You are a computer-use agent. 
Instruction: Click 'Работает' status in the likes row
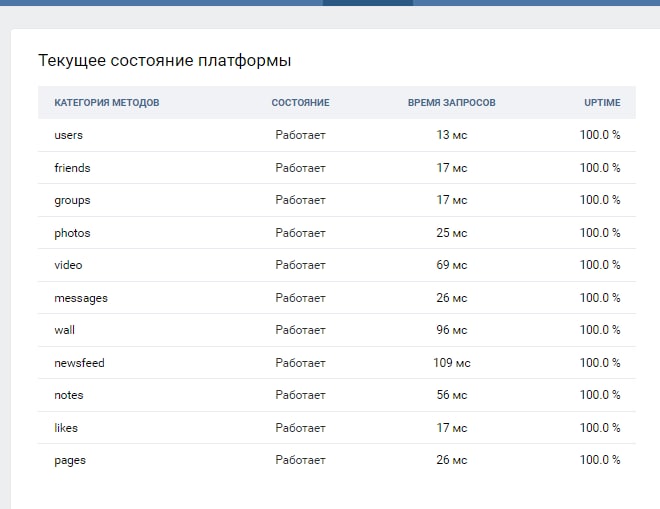[301, 428]
